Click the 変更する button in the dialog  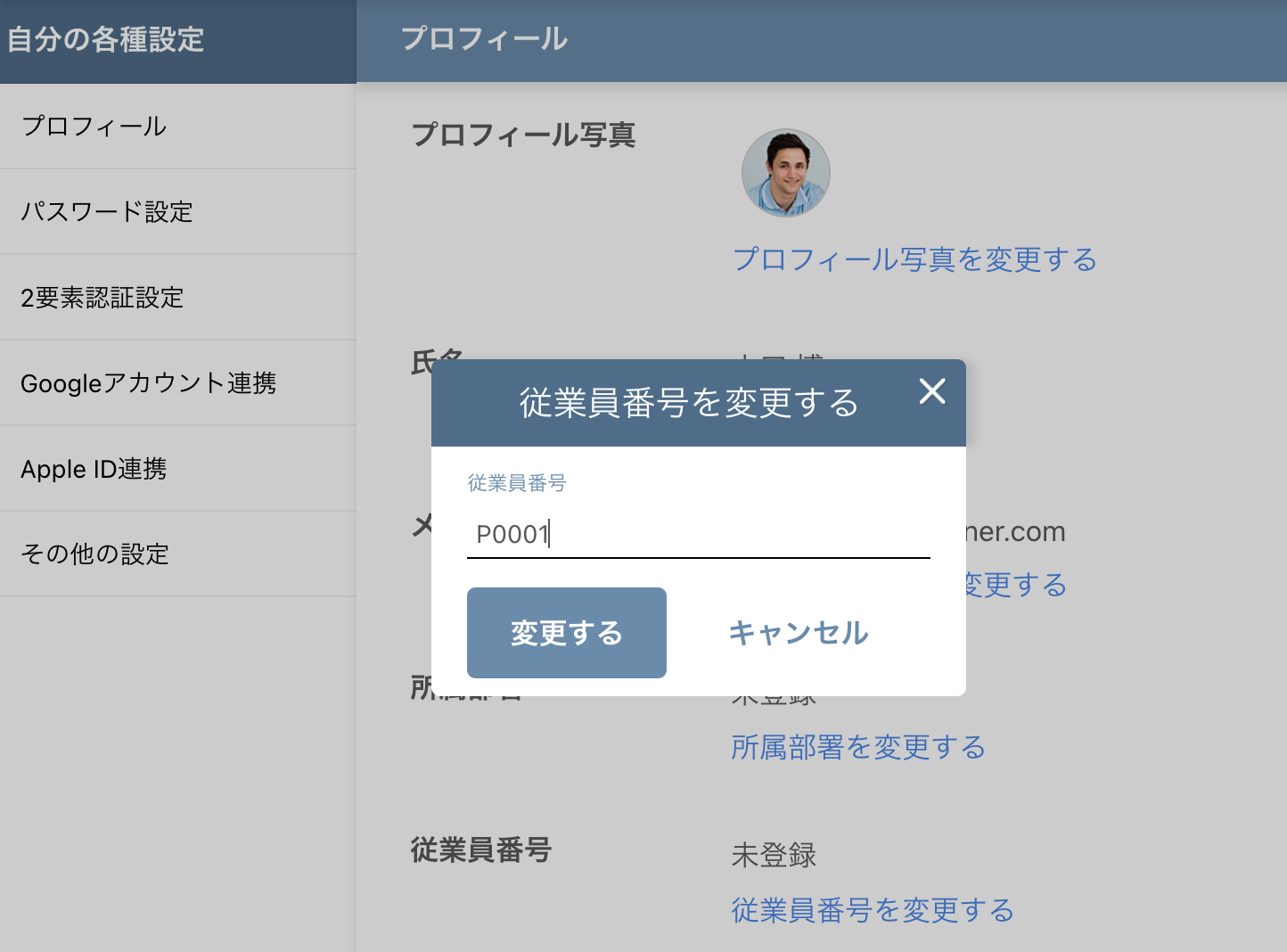pyautogui.click(x=566, y=632)
